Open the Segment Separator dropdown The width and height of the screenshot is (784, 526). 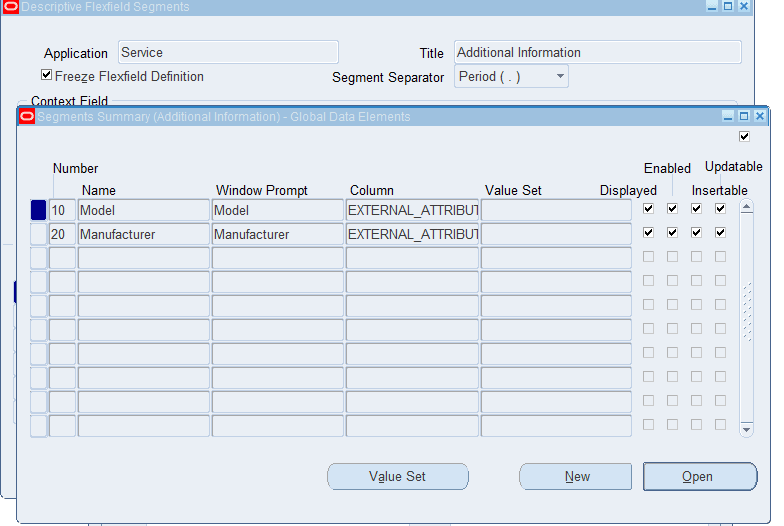click(x=560, y=77)
